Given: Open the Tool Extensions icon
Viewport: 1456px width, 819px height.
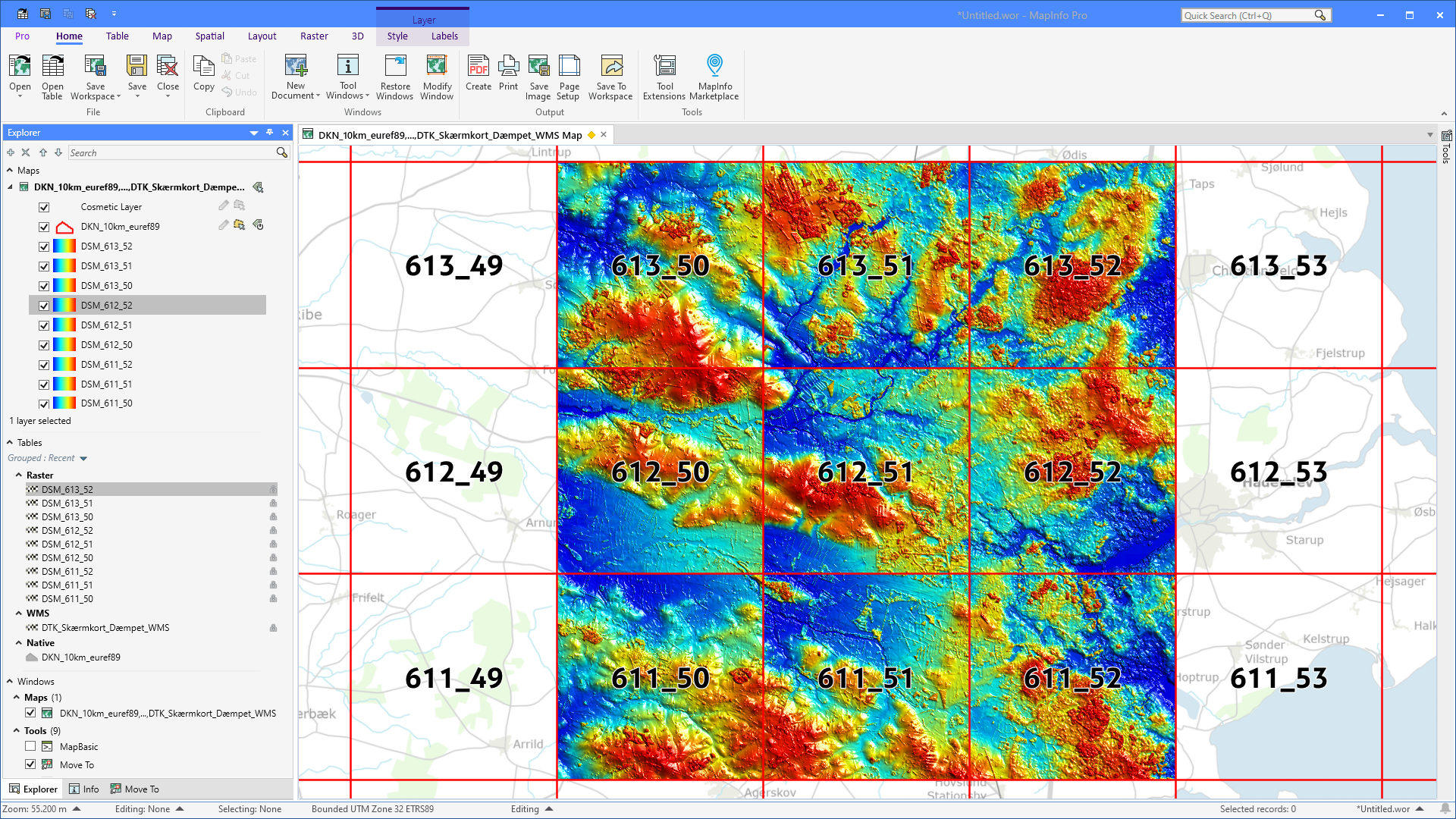Looking at the screenshot, I should [x=665, y=66].
